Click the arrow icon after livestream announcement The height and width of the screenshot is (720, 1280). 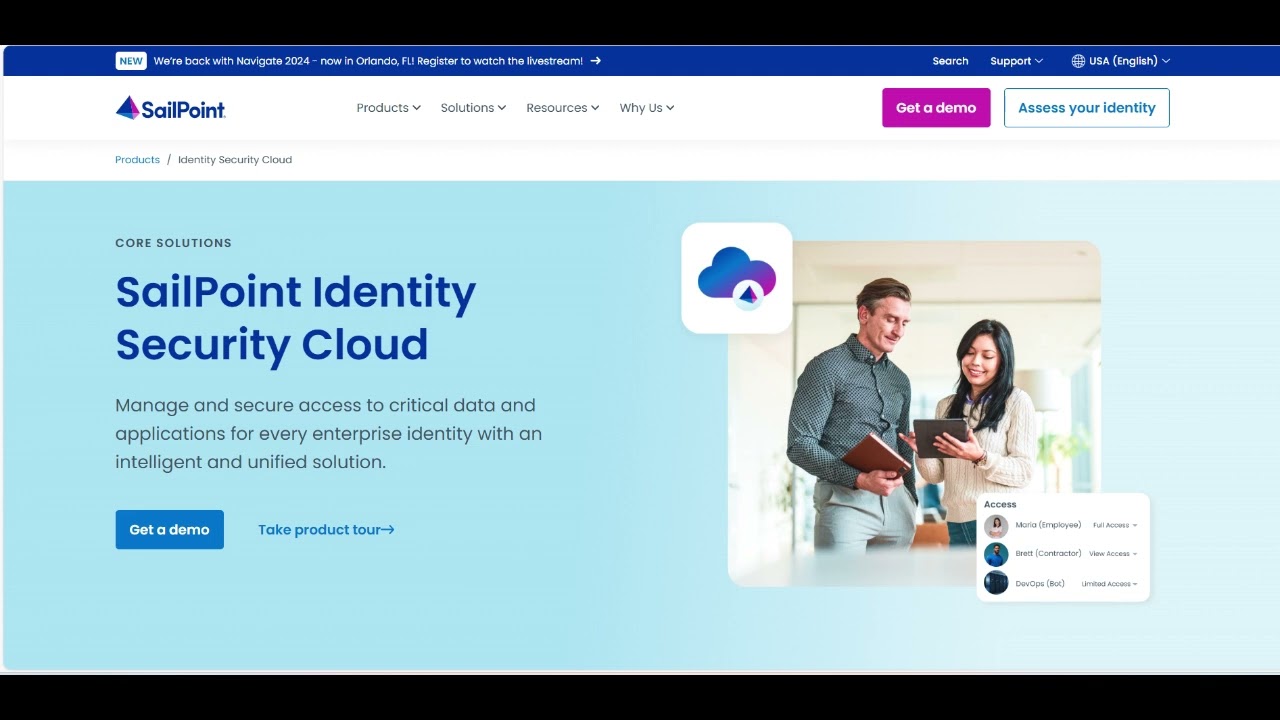tap(596, 61)
